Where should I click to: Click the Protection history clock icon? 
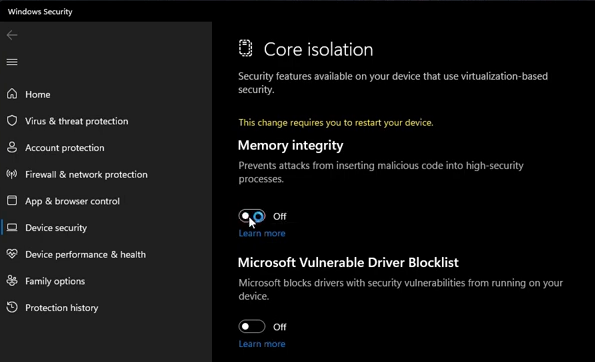point(12,307)
